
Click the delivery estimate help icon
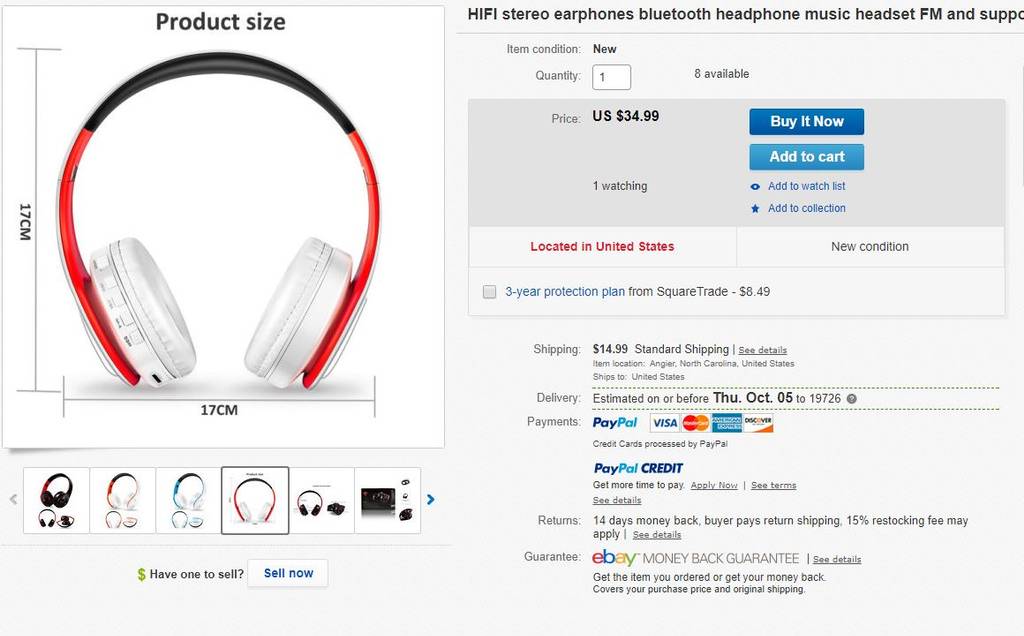pos(852,398)
